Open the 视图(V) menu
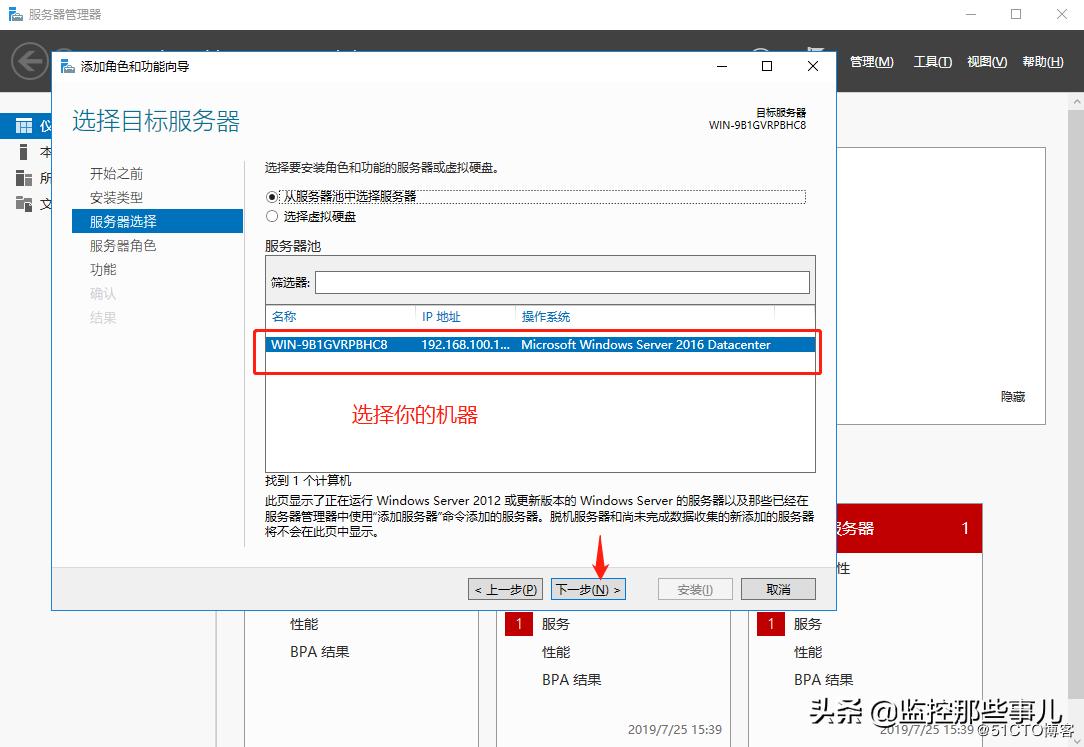The image size is (1084, 747). (986, 61)
